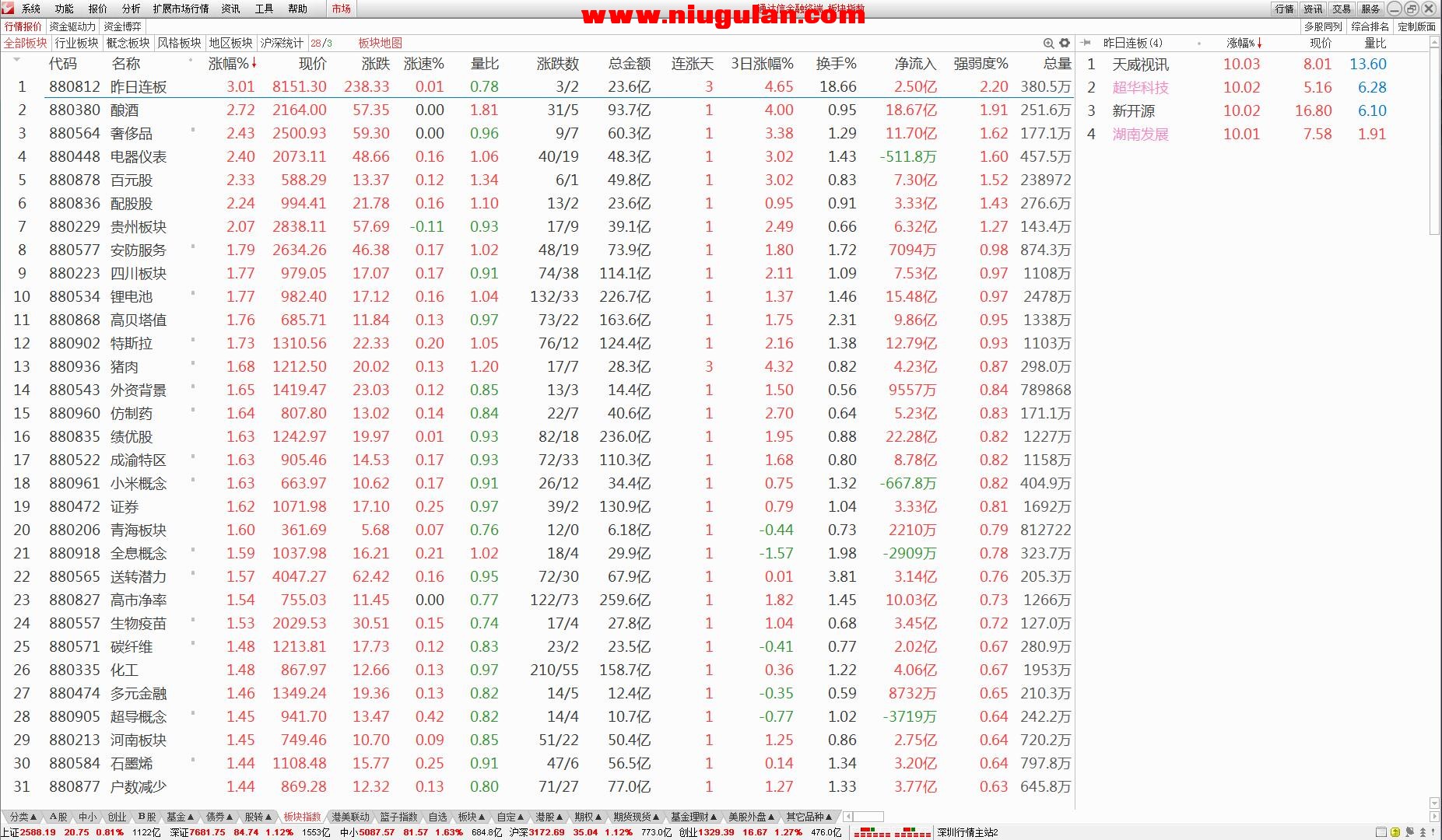Click the pin icon beside 昨日连板(4)
1442x840 pixels.
(1086, 44)
